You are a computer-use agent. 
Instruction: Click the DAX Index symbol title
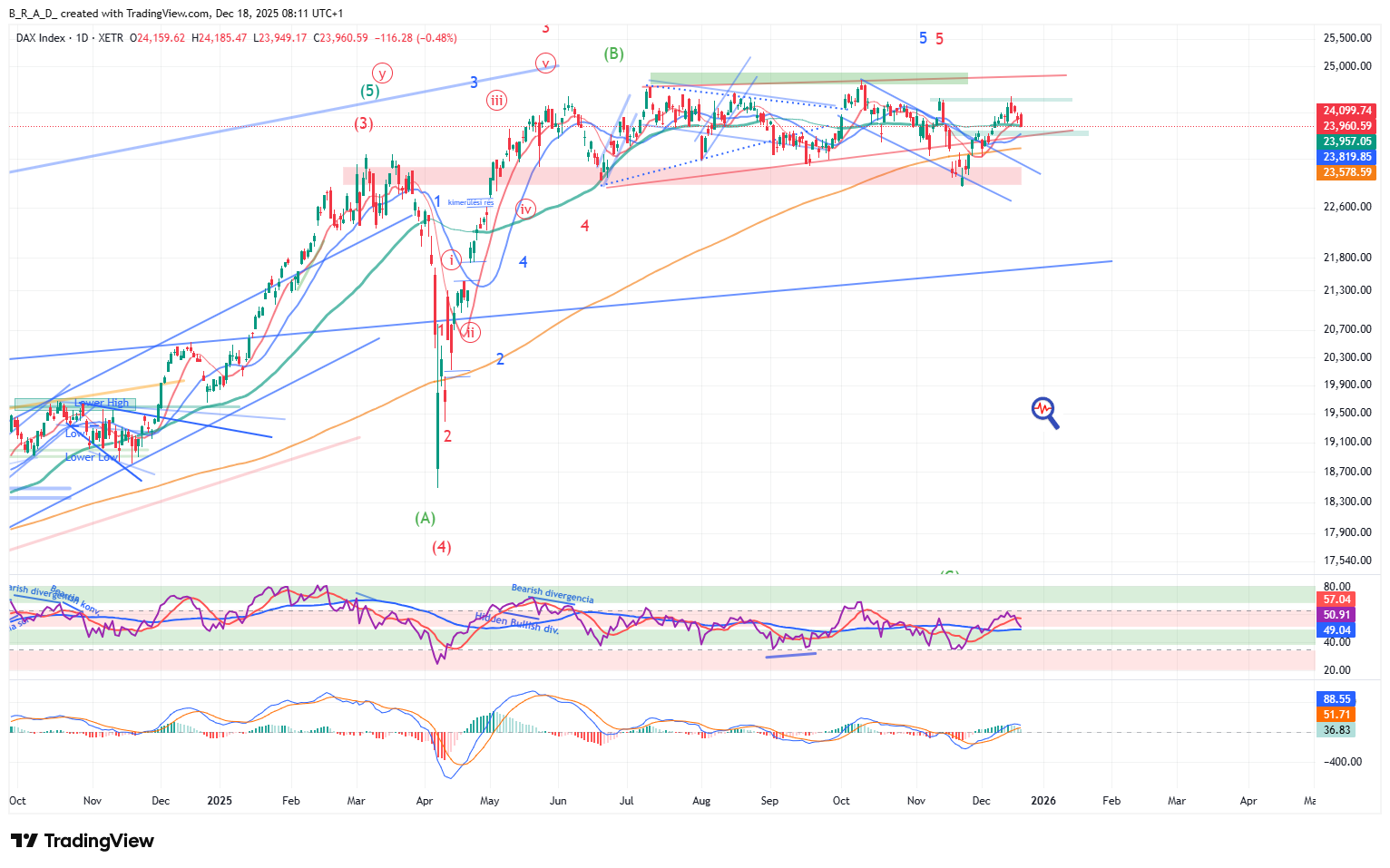click(41, 38)
